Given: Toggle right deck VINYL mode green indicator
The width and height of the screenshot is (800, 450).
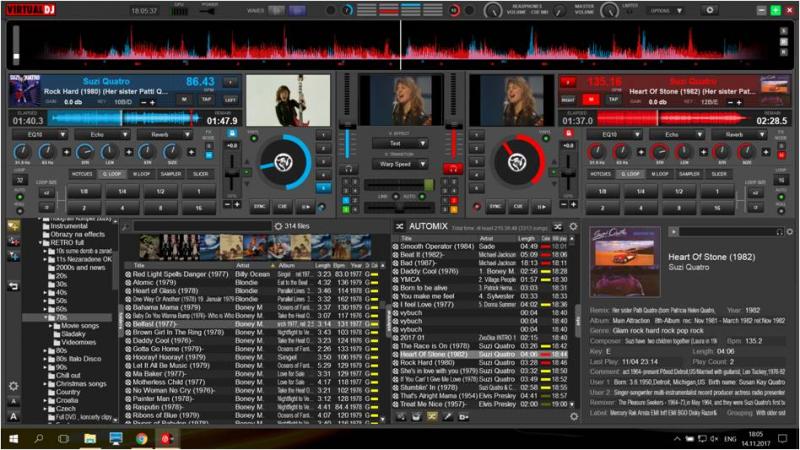Looking at the screenshot, I should click(545, 139).
